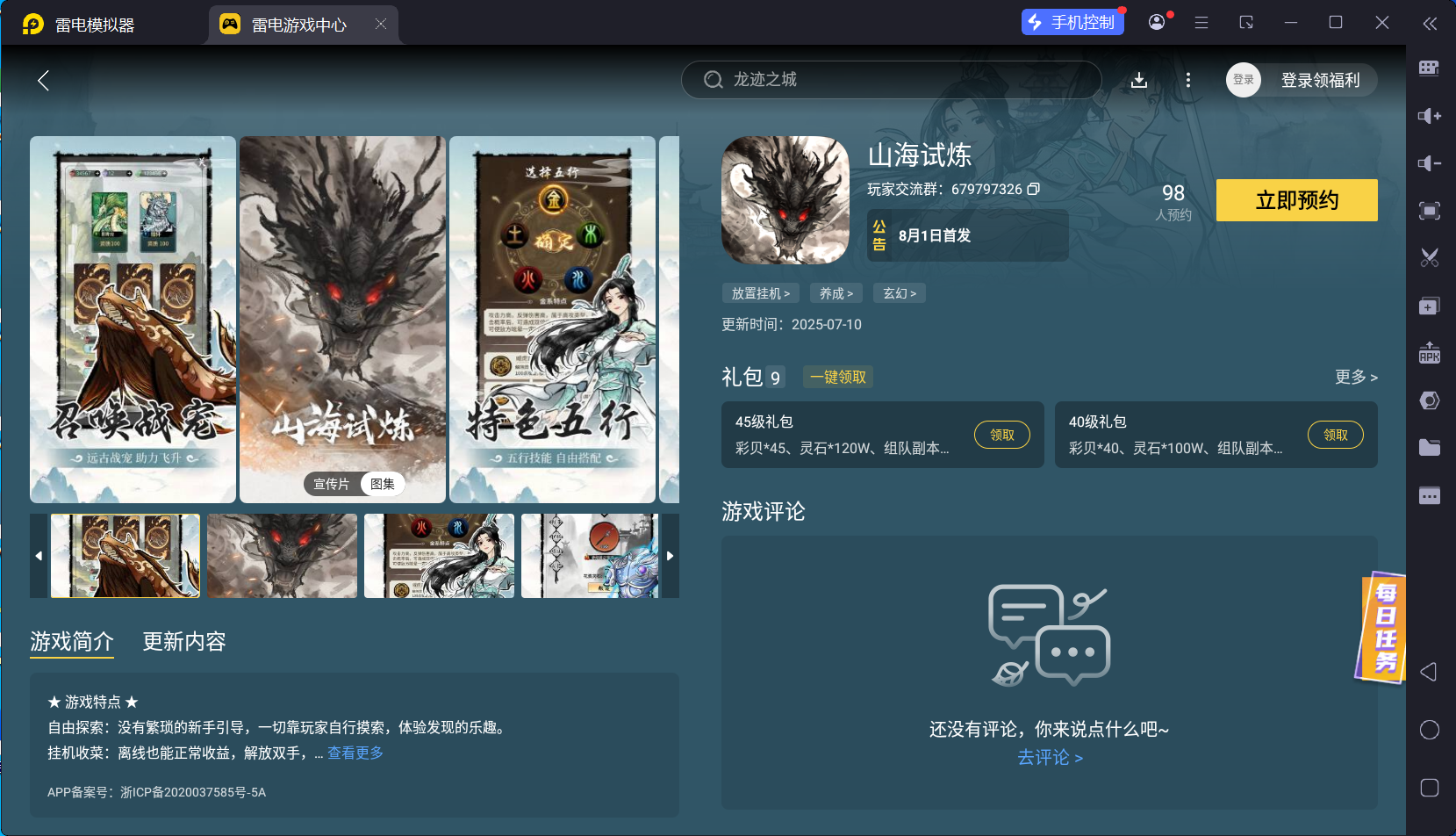The width and height of the screenshot is (1456, 836).
Task: Click the round 登录 avatar
Action: 1244,80
